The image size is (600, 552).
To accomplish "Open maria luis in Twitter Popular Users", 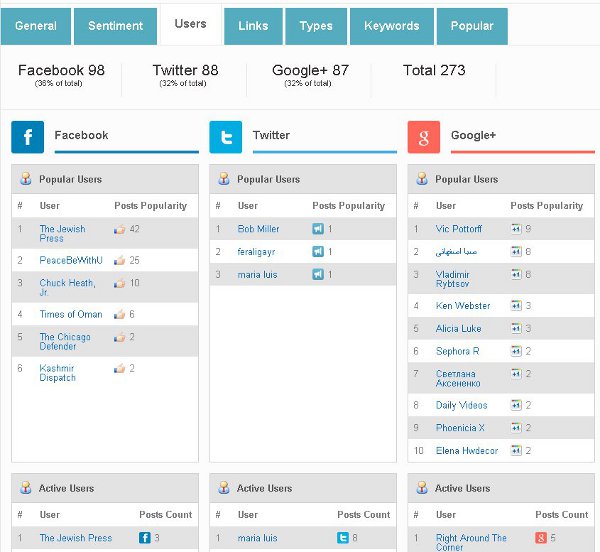I will [257, 274].
